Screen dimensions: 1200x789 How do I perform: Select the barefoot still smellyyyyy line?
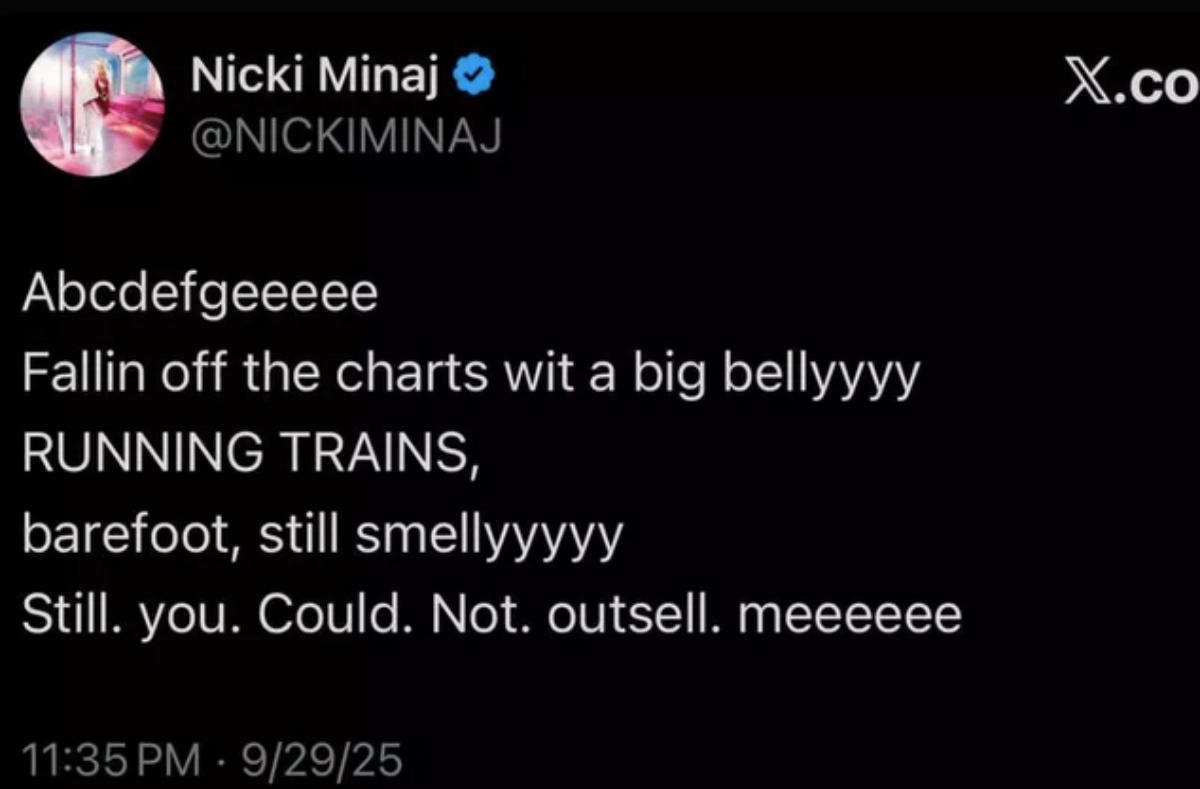click(325, 532)
